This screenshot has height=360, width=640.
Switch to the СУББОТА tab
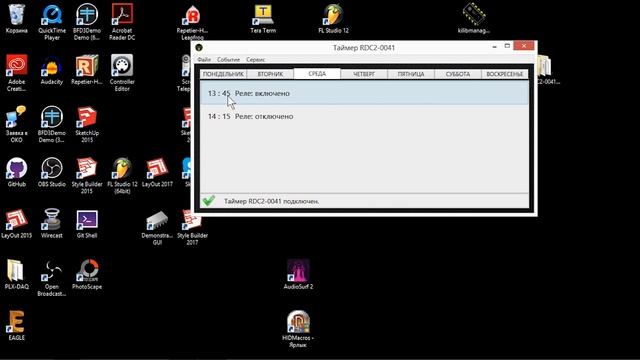pos(458,74)
